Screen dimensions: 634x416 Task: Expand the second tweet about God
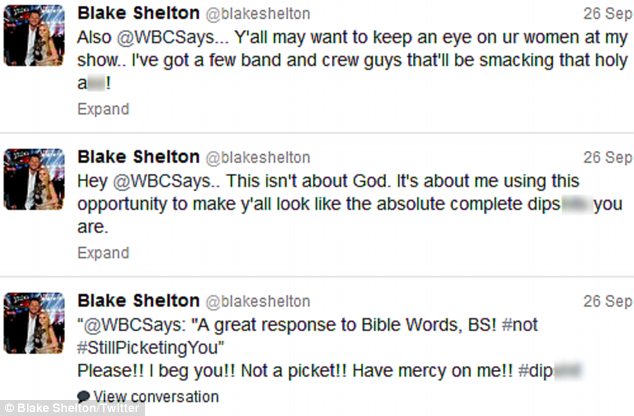click(x=103, y=253)
